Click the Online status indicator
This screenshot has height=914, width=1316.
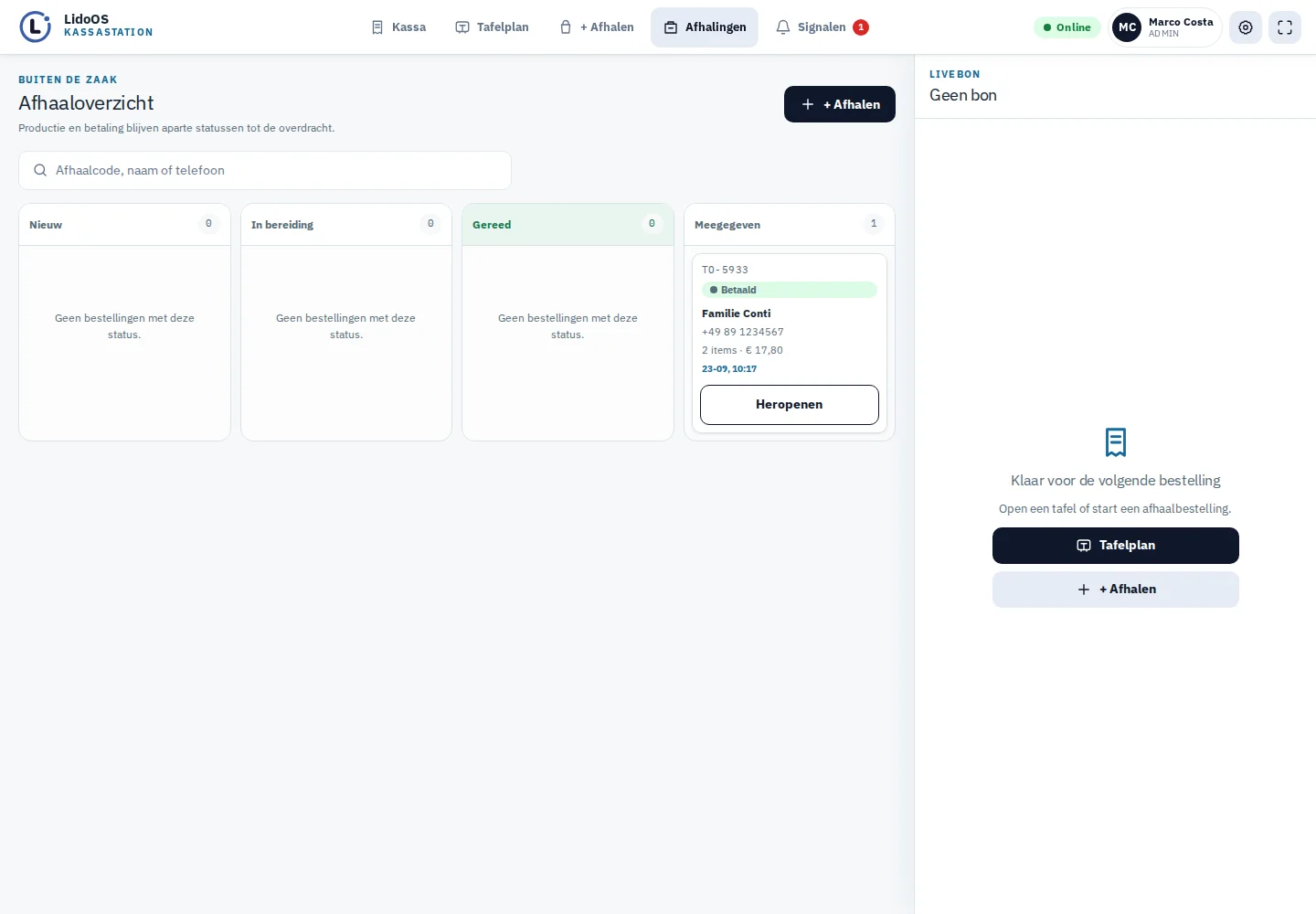1067,27
